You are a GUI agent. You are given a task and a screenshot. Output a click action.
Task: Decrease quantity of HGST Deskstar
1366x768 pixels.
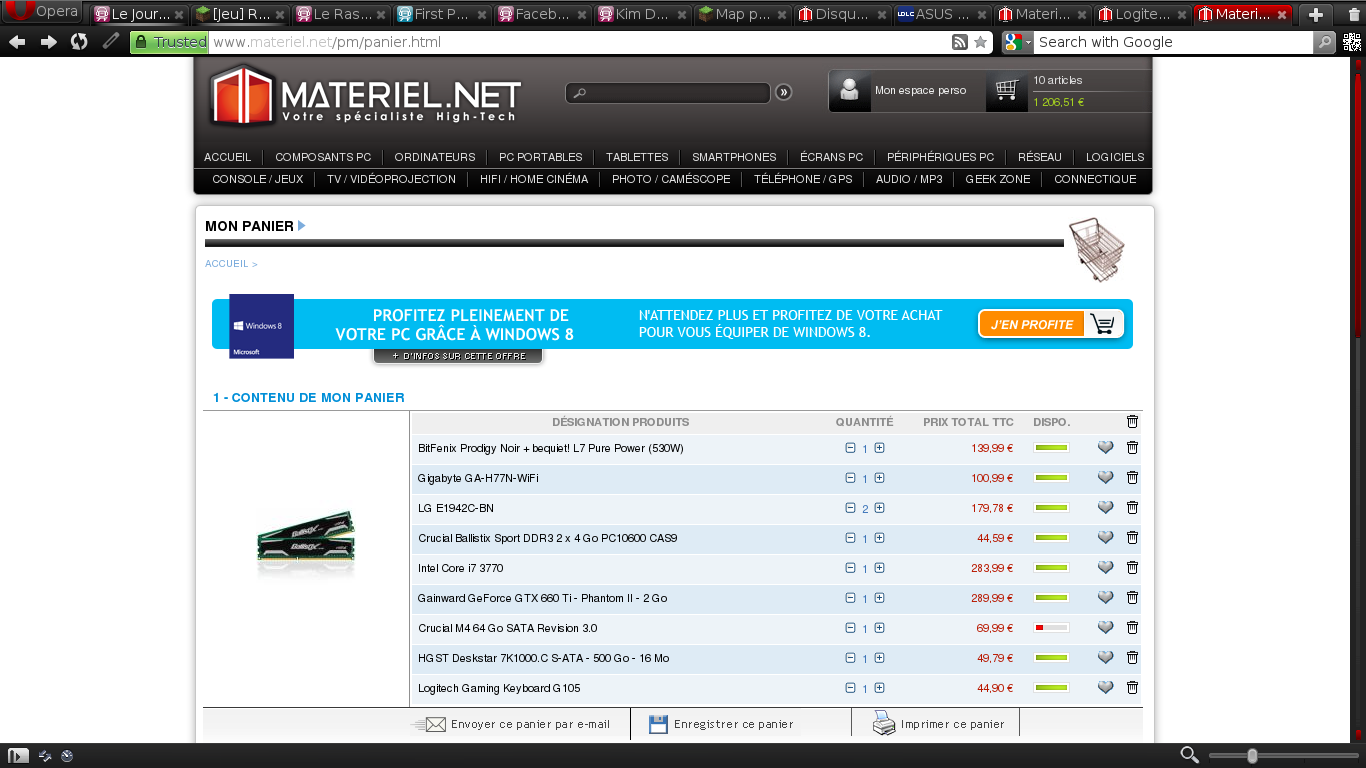851,658
